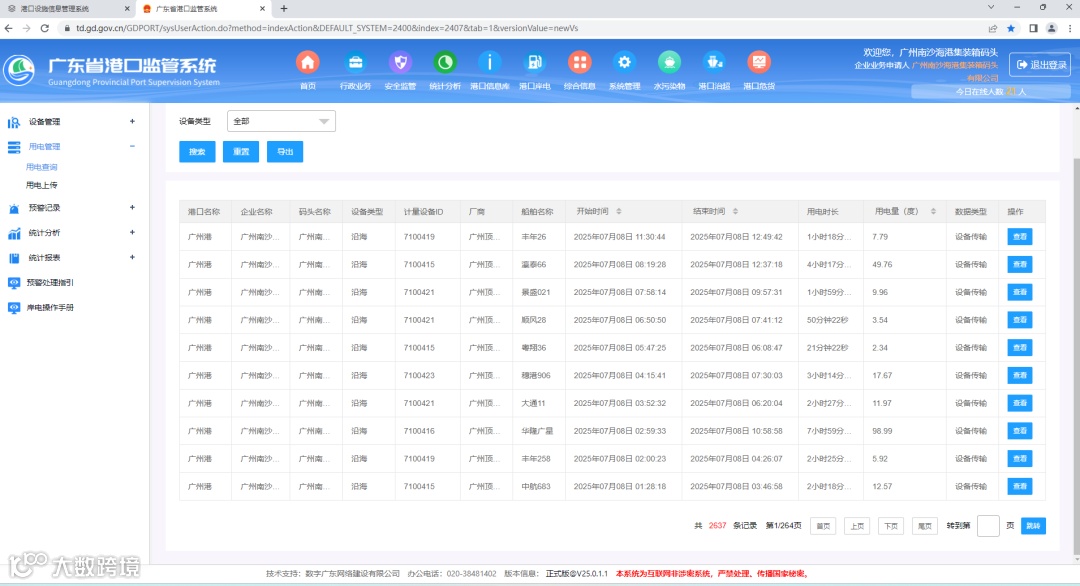Open the 港口岸电 charging station icon

[x=534, y=63]
